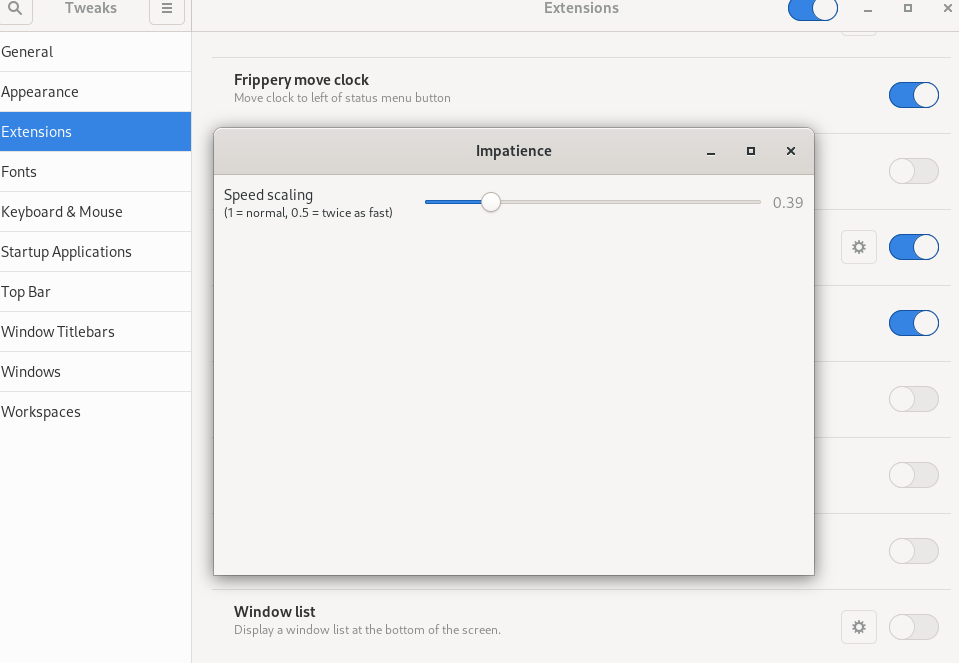Open Window list extension preferences gear
959x663 pixels.
[858, 627]
